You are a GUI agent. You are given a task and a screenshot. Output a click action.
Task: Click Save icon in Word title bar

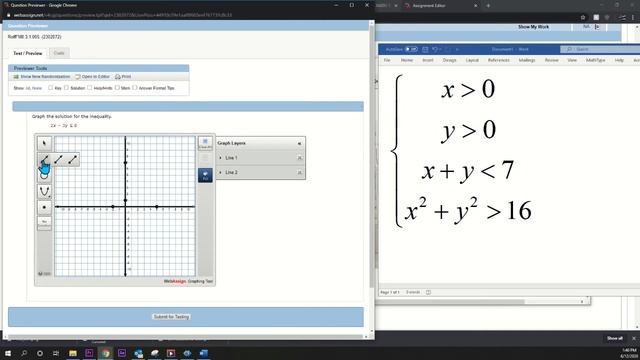tap(425, 49)
